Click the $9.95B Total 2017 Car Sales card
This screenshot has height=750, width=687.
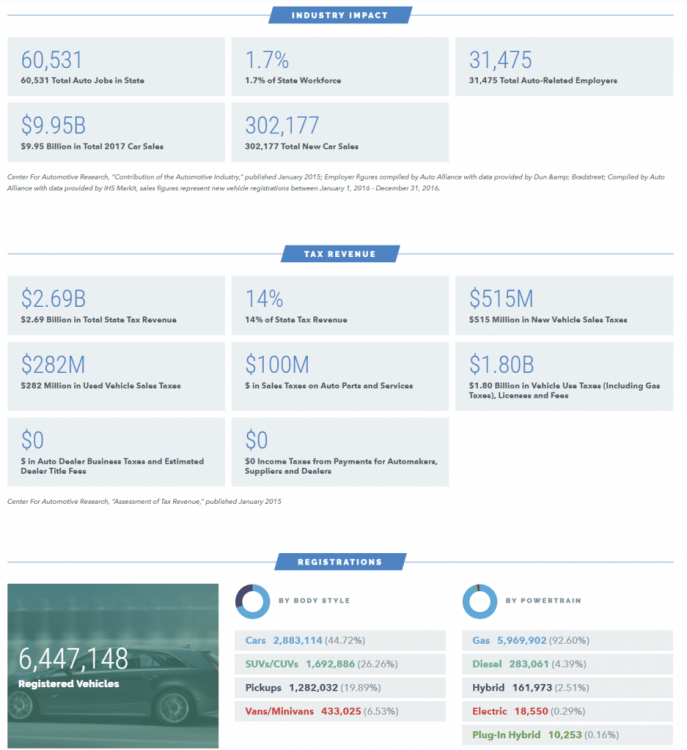pos(116,132)
